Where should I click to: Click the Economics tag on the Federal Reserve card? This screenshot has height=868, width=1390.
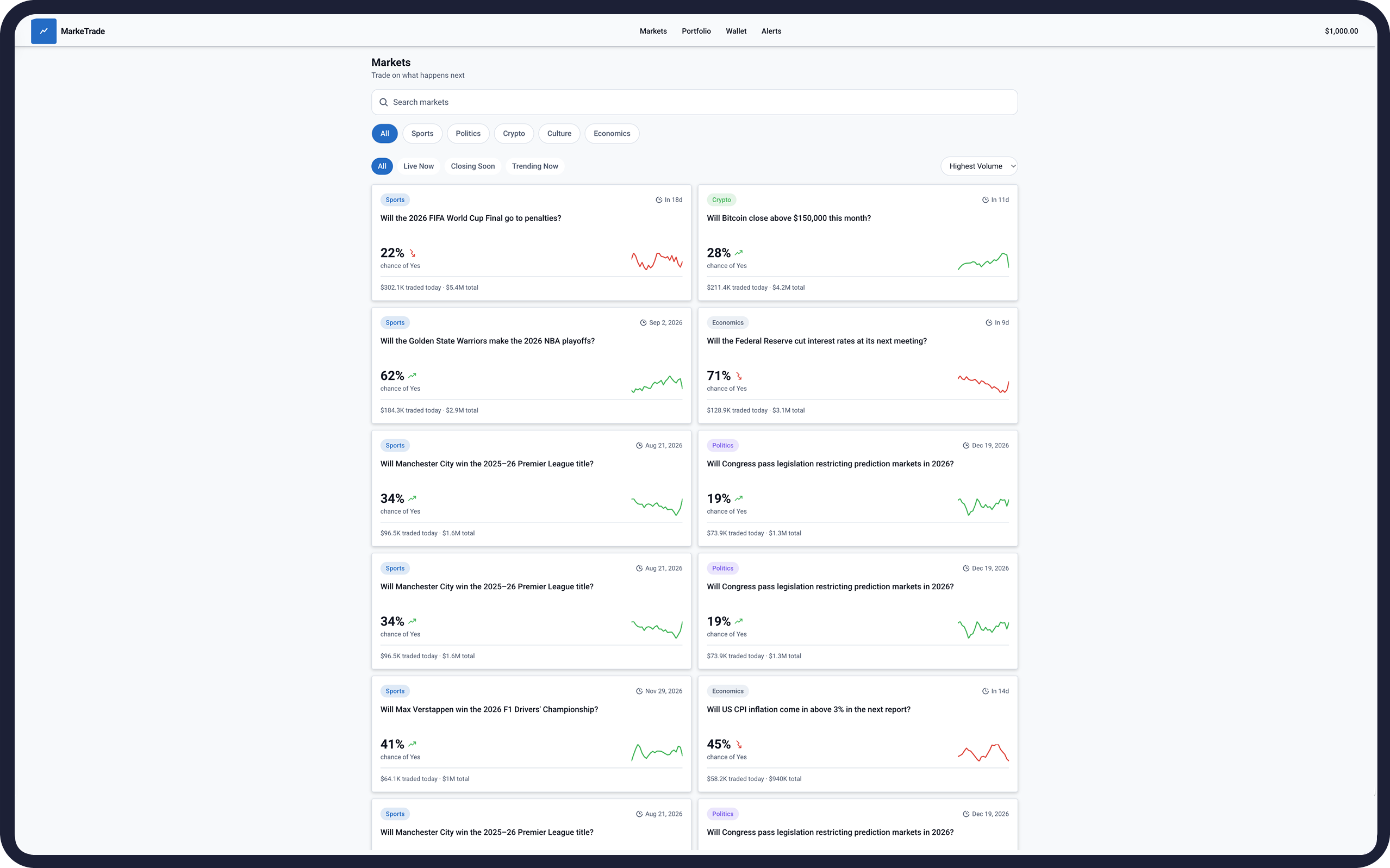(728, 323)
